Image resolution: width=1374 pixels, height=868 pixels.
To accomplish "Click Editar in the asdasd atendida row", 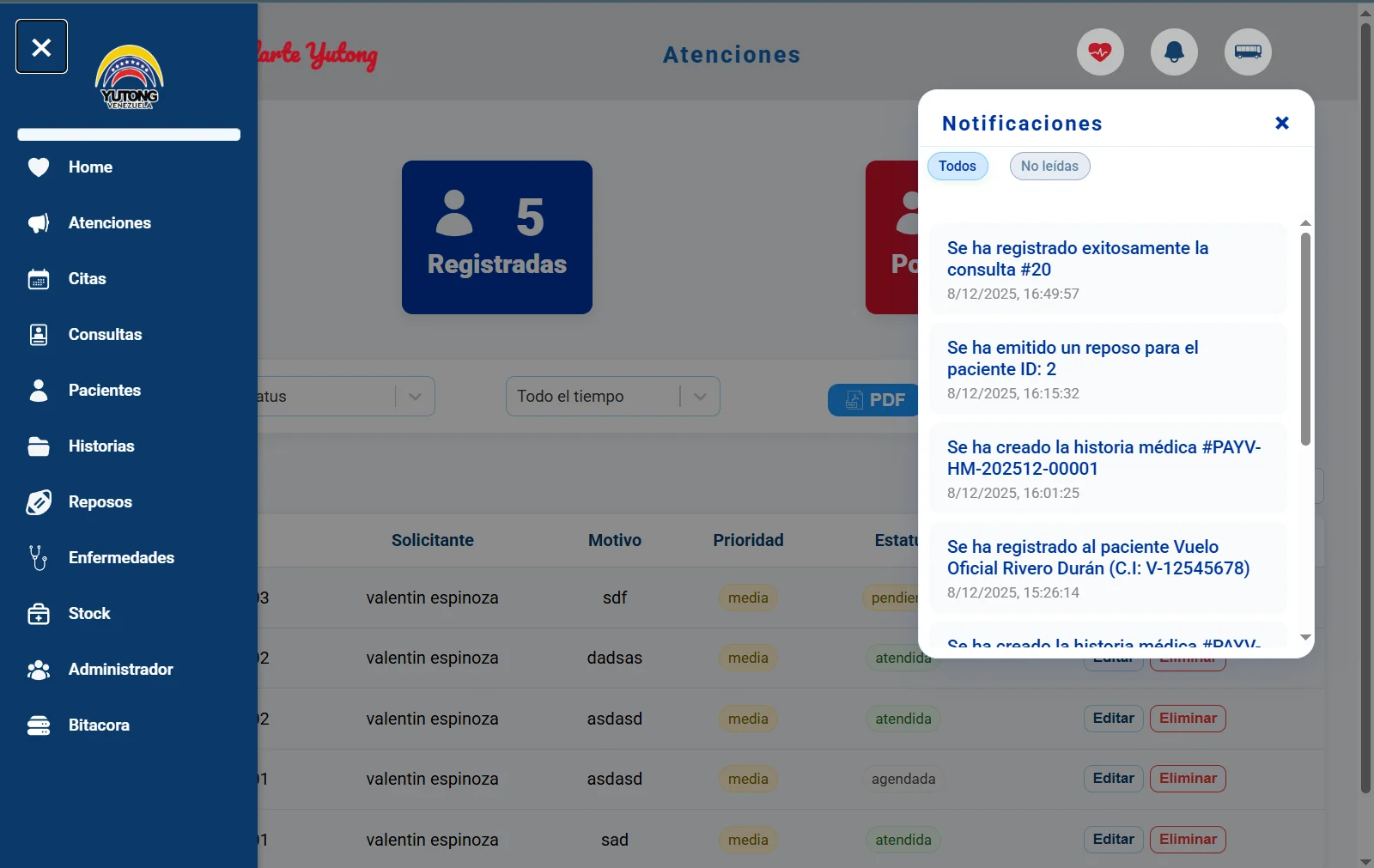I will (x=1113, y=719).
